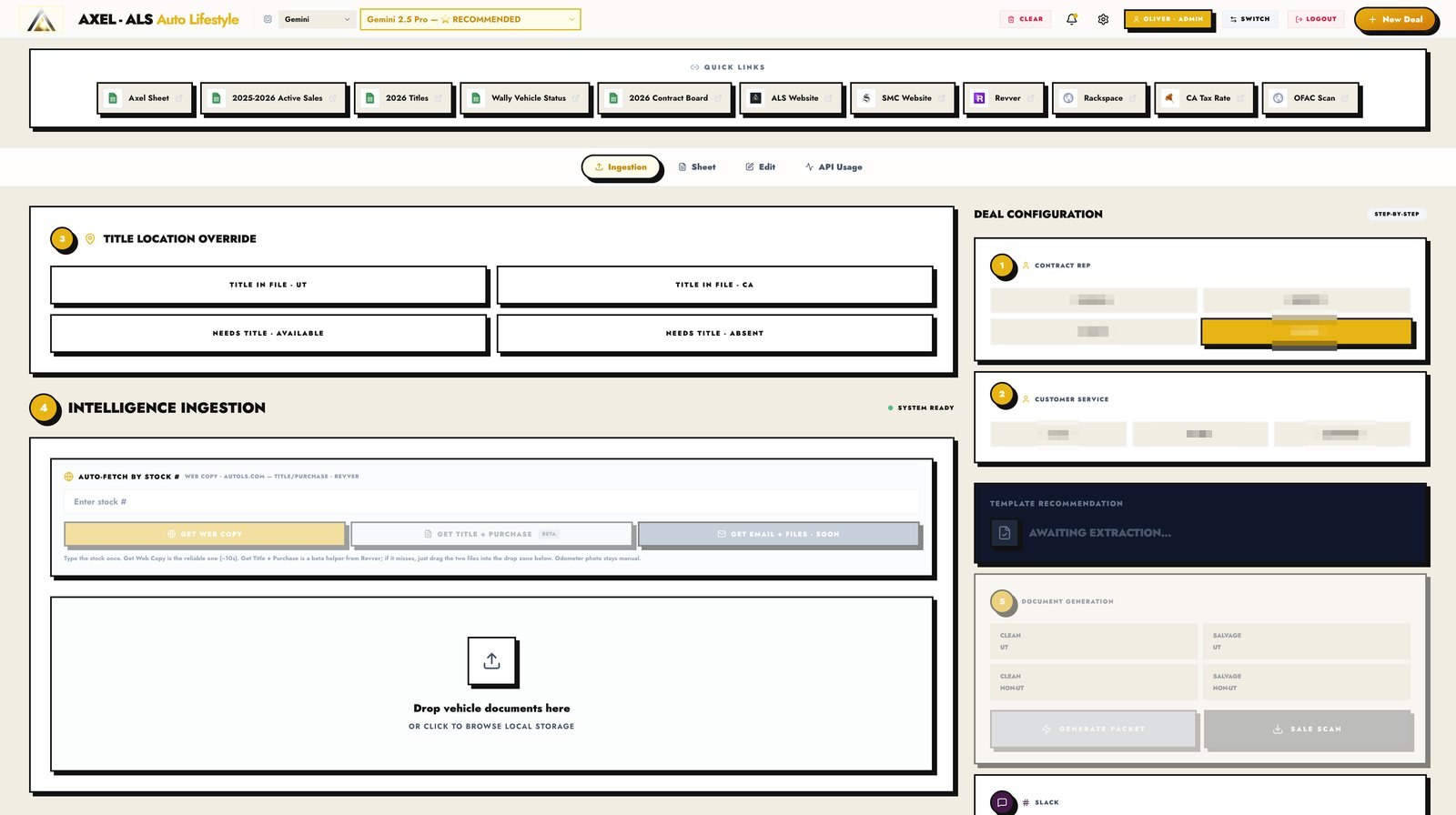
Task: Click the CA Tax Rate state icon
Action: [1170, 98]
